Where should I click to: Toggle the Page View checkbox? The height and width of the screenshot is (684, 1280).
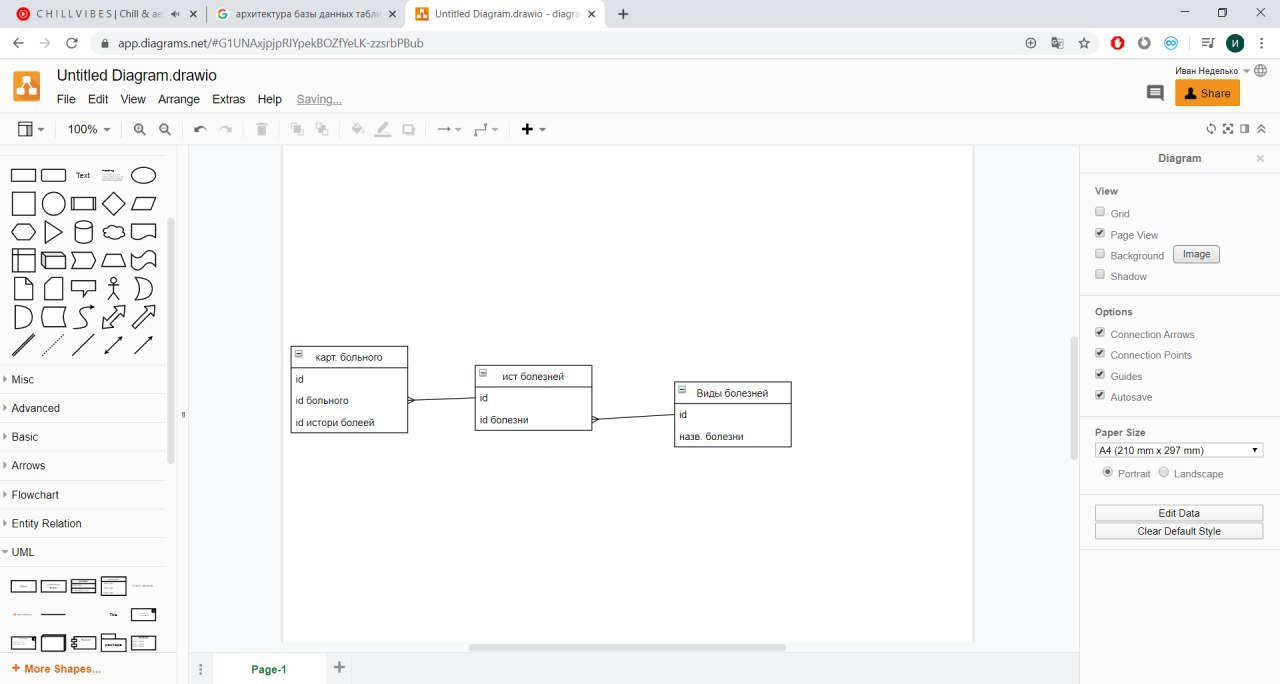point(1100,233)
